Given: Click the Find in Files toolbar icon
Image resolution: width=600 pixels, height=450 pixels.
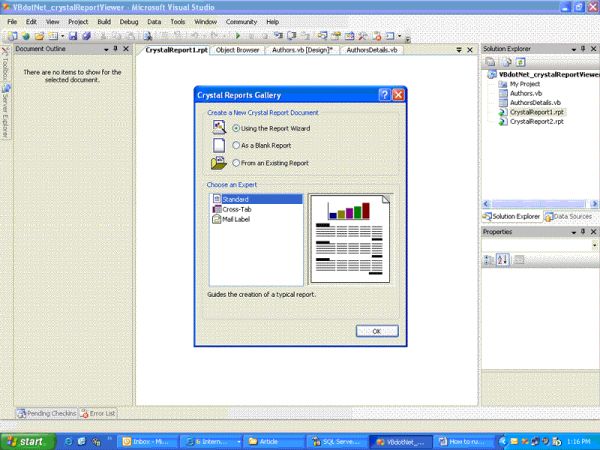Looking at the screenshot, I should [x=147, y=36].
